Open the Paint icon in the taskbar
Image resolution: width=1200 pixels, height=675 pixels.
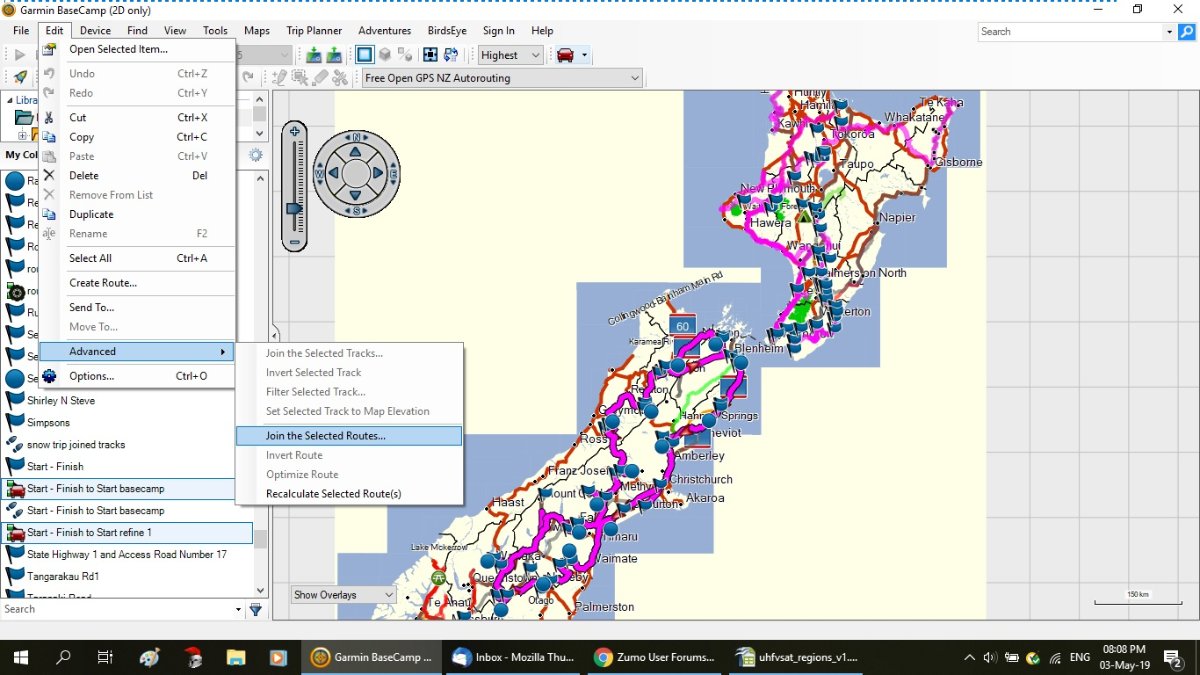[148, 657]
